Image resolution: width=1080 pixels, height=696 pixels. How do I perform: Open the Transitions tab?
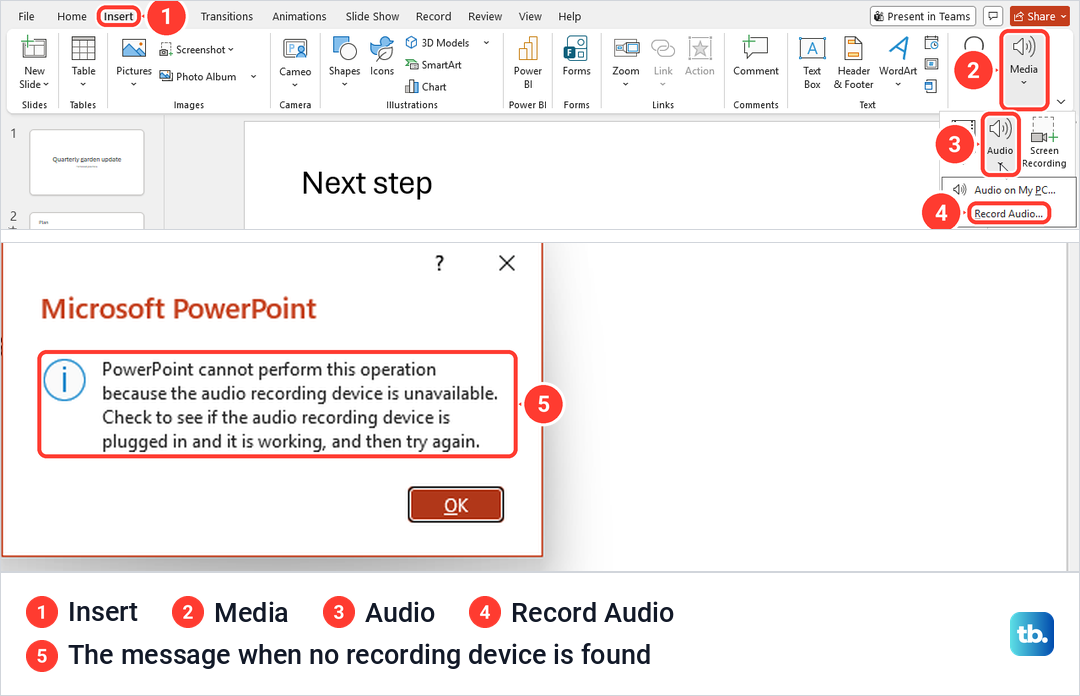click(227, 16)
